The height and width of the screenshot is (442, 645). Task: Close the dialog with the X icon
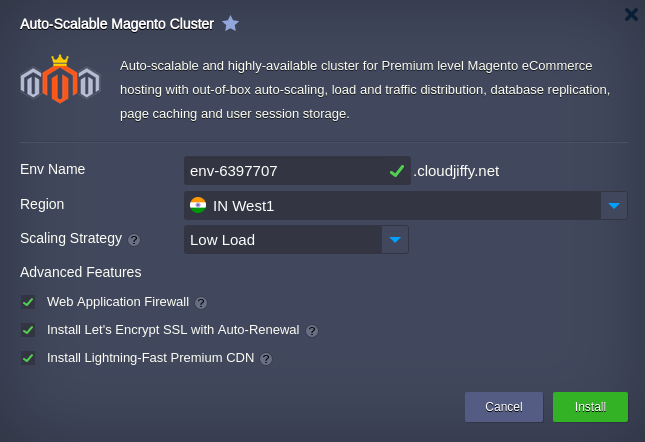pos(631,14)
